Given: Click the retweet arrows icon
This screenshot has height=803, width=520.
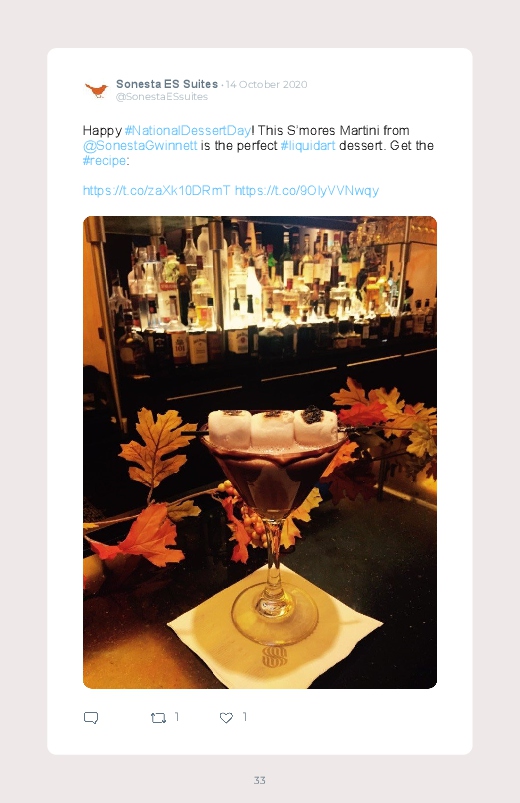Looking at the screenshot, I should [x=158, y=718].
